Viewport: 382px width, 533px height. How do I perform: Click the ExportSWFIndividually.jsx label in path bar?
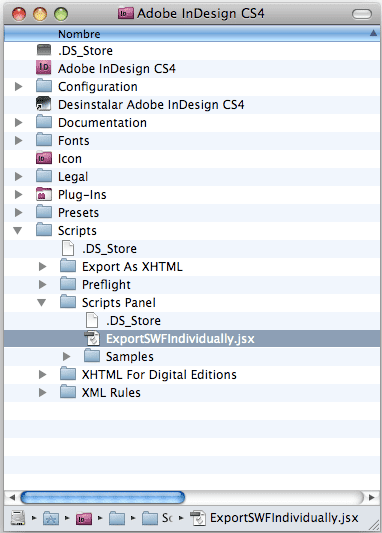coord(284,518)
